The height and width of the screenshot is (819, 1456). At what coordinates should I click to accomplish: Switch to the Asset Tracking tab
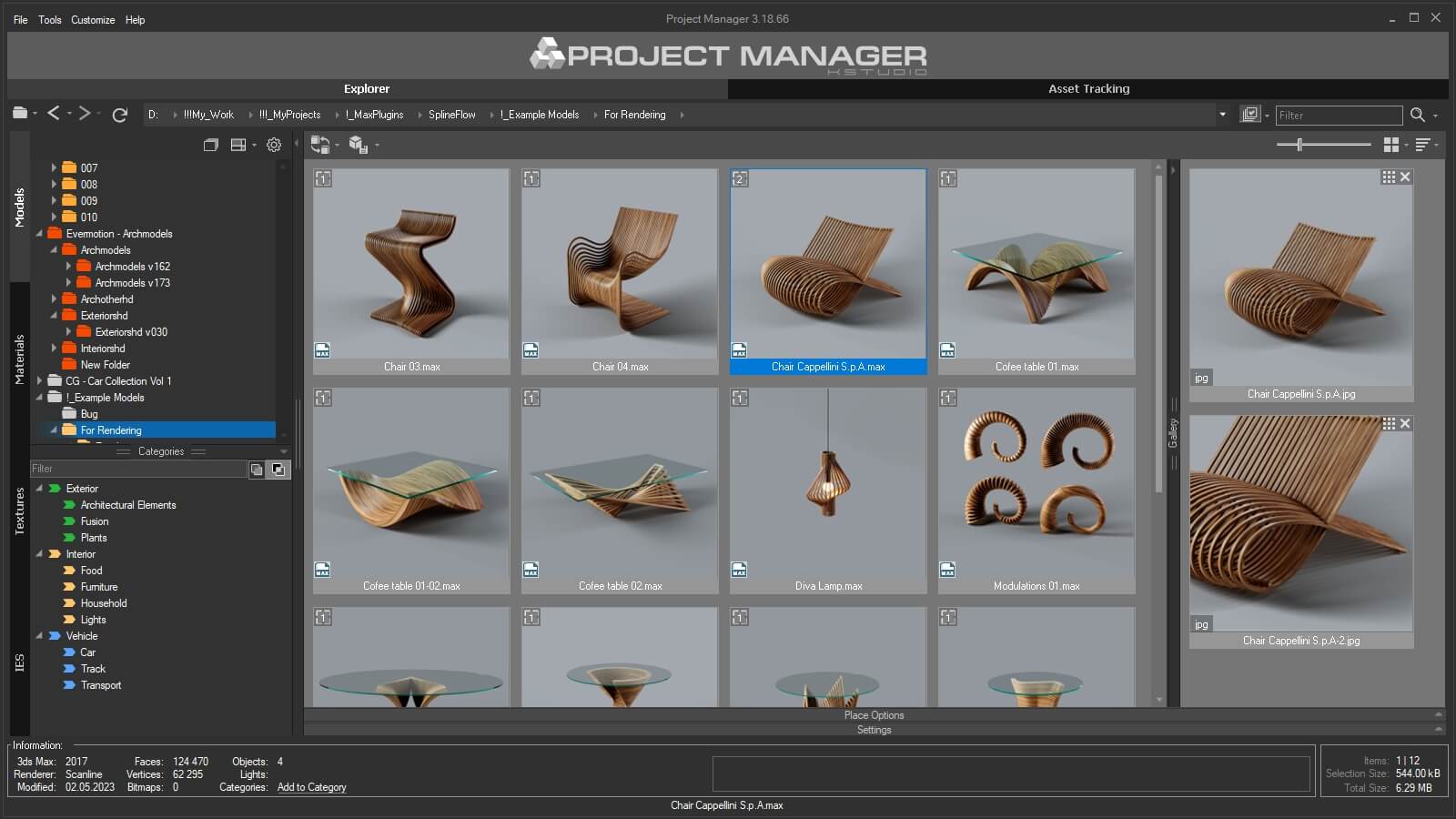[1088, 88]
